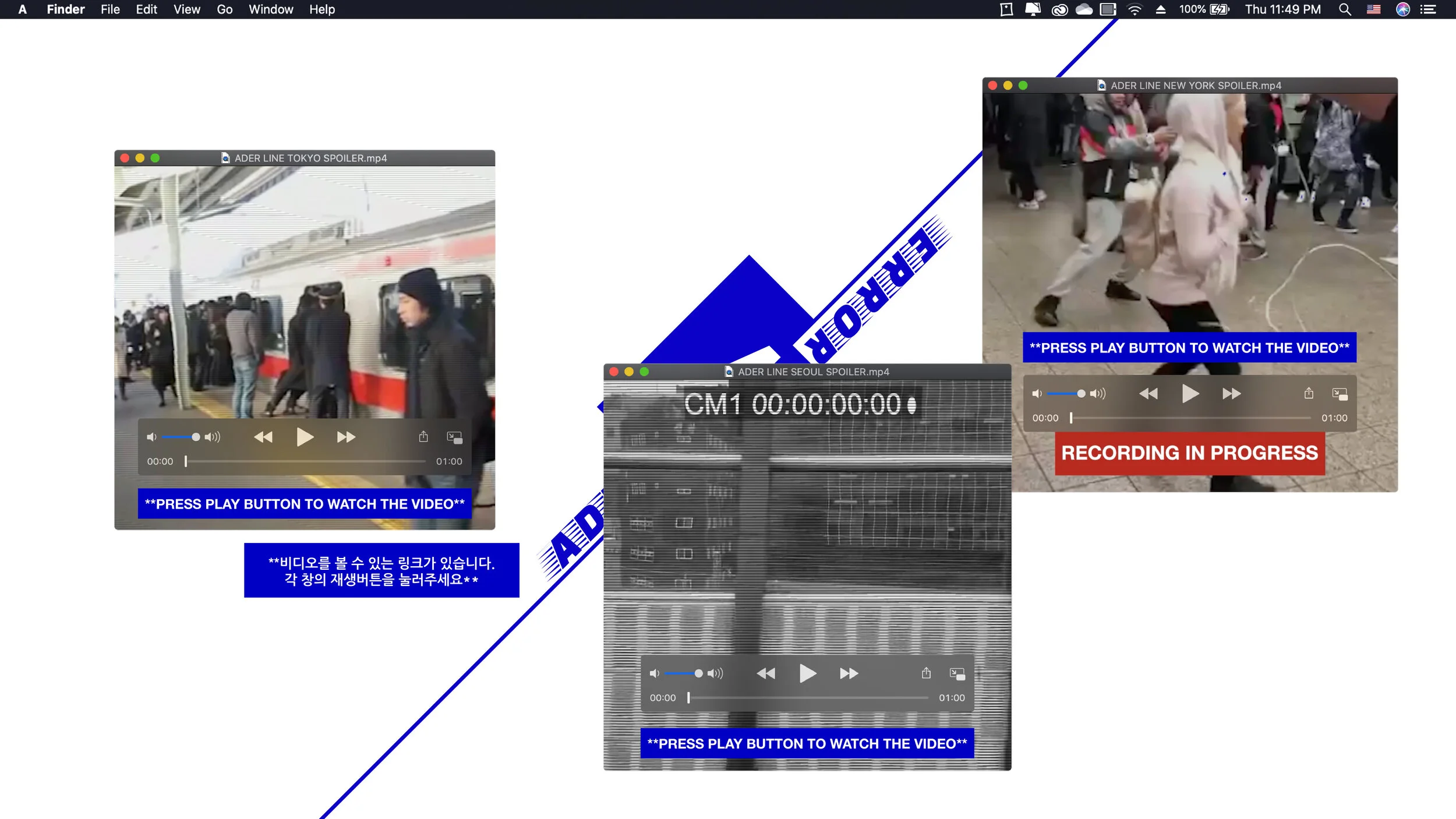Open the Window menu
Image resolution: width=1456 pixels, height=819 pixels.
[x=271, y=9]
